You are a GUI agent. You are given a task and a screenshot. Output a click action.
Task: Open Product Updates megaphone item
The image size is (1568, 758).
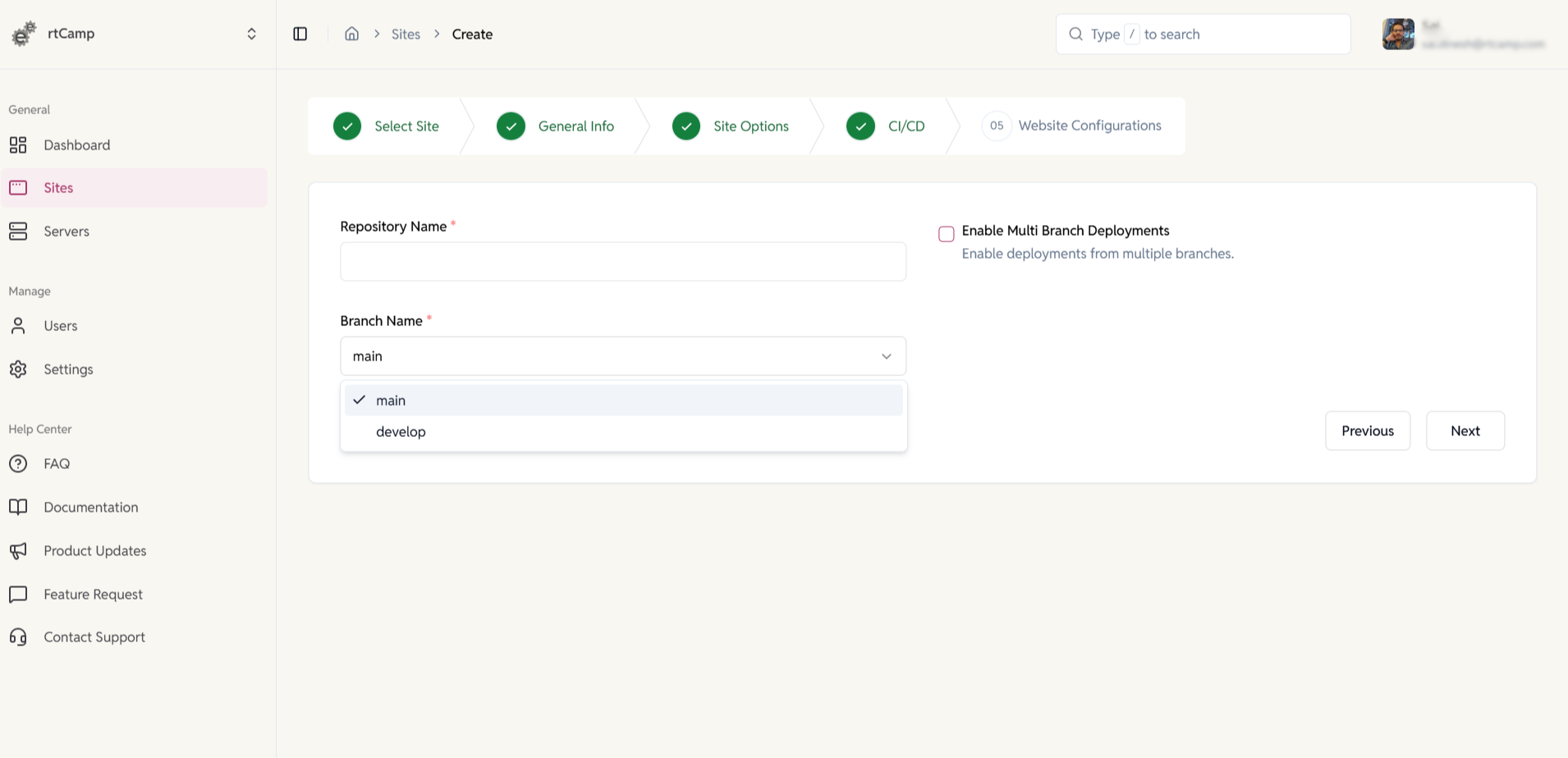94,551
